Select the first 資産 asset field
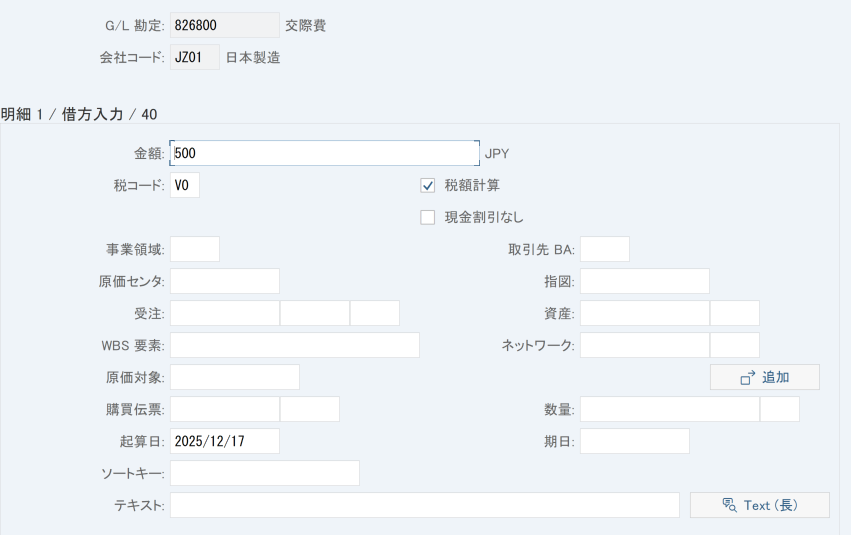851x535 pixels. (645, 313)
